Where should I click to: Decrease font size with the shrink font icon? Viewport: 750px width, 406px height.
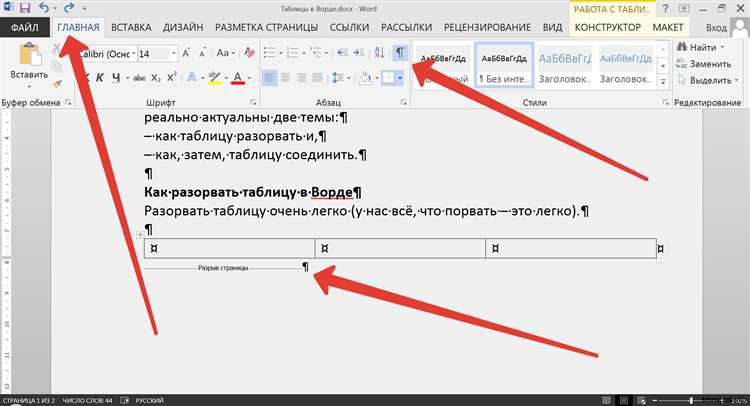[202, 54]
